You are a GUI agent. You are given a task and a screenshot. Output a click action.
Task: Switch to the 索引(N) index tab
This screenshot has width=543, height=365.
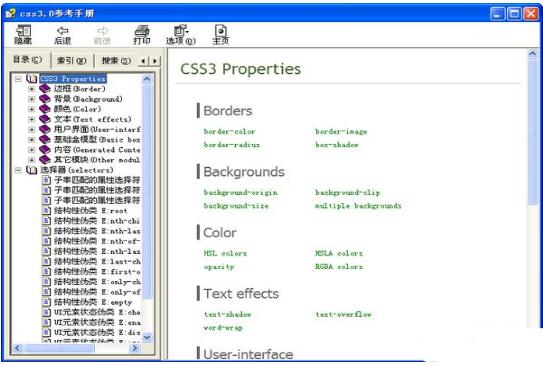tap(72, 61)
